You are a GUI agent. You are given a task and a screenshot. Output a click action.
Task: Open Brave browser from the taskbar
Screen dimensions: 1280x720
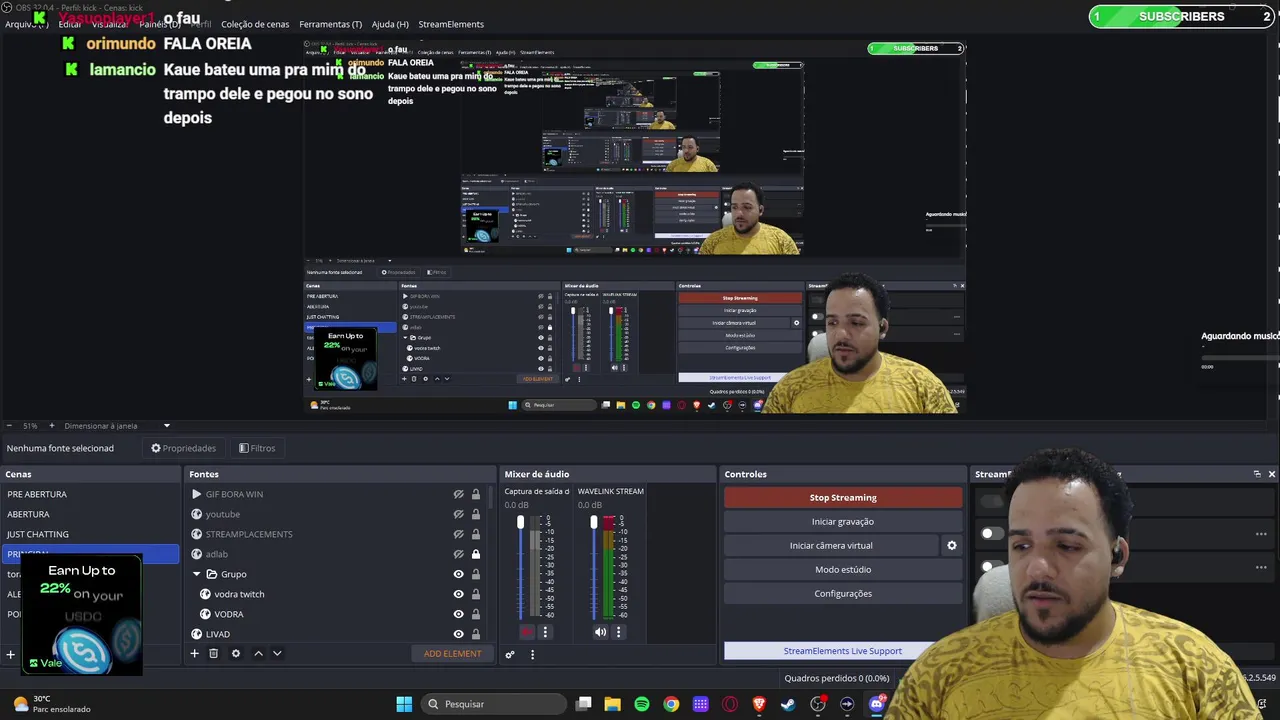[759, 704]
